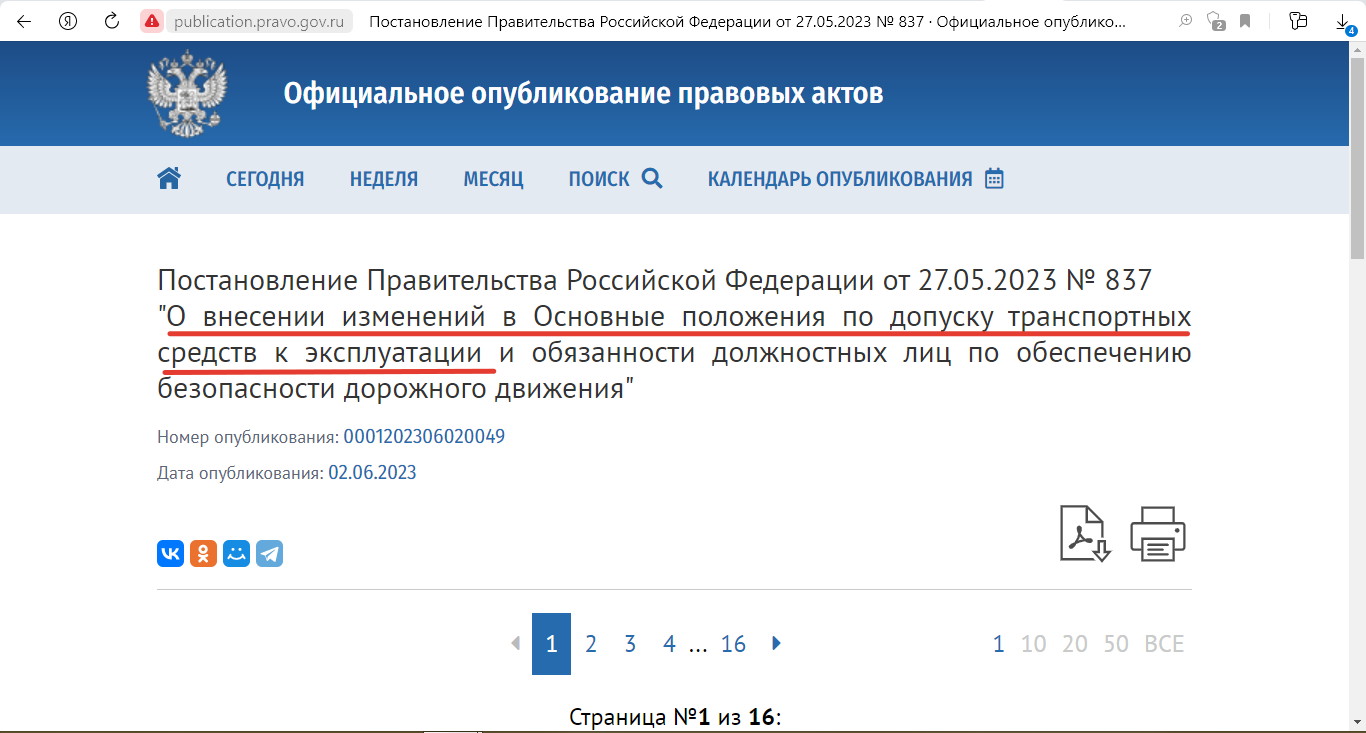The image size is (1366, 733).
Task: Open the protection shield showing 2
Action: pyautogui.click(x=1213, y=21)
